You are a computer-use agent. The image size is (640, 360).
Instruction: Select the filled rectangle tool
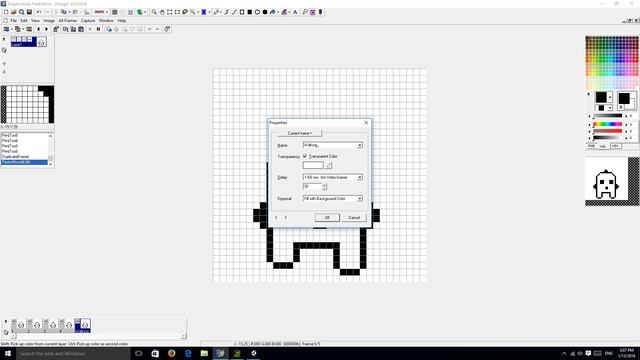[249, 12]
